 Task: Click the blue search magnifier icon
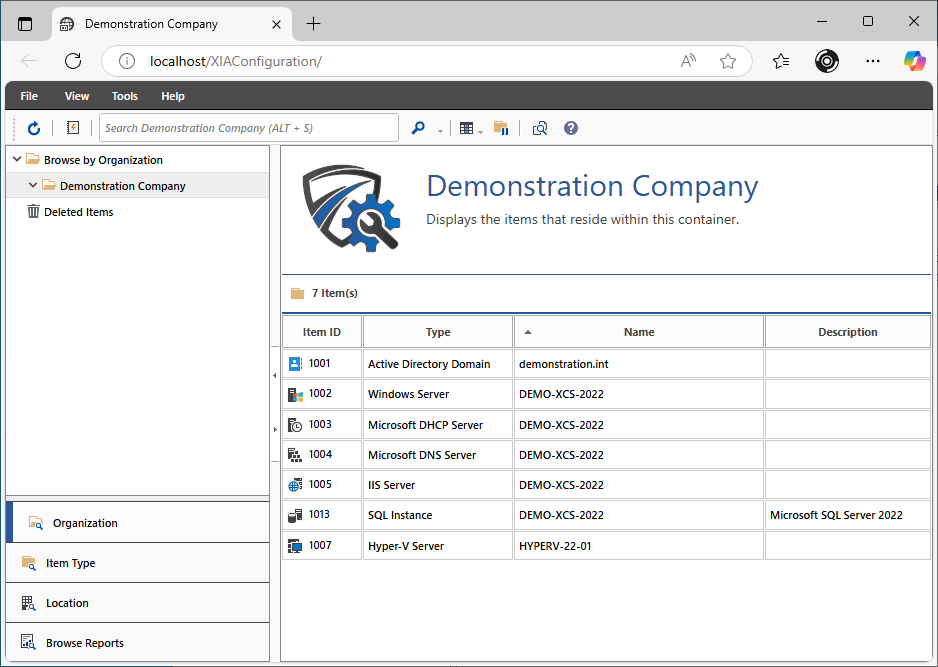click(418, 127)
